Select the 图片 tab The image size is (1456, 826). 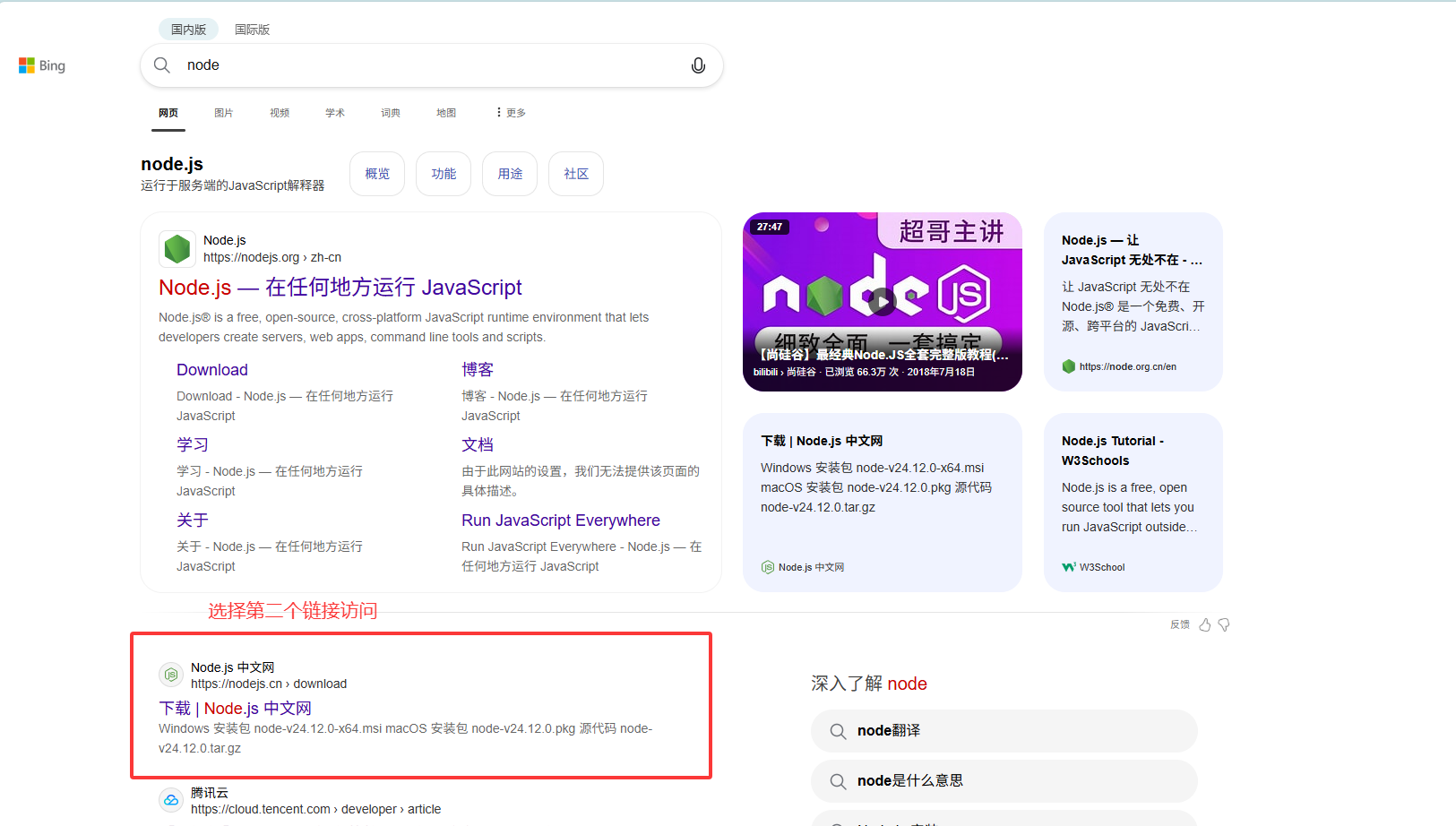coord(224,113)
